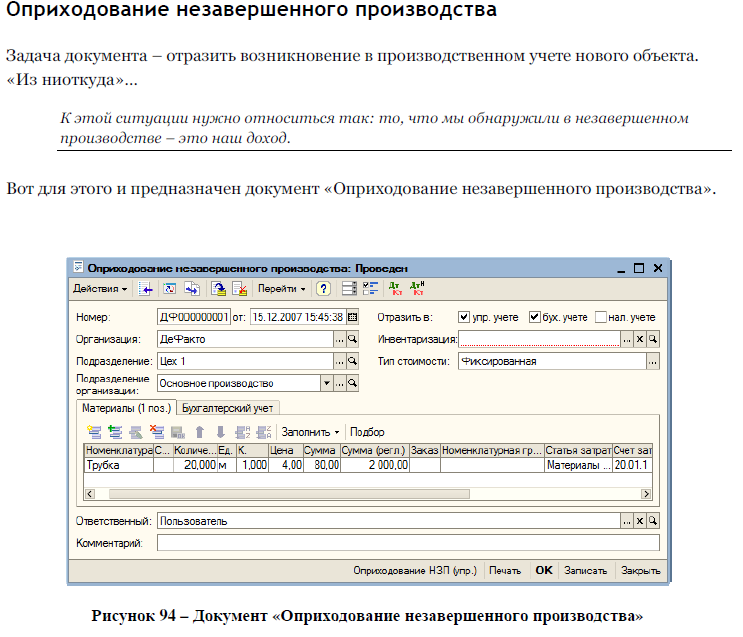Image resolution: width=743 pixels, height=637 pixels.
Task: Click the structure of subordination list icon
Action: point(349,289)
